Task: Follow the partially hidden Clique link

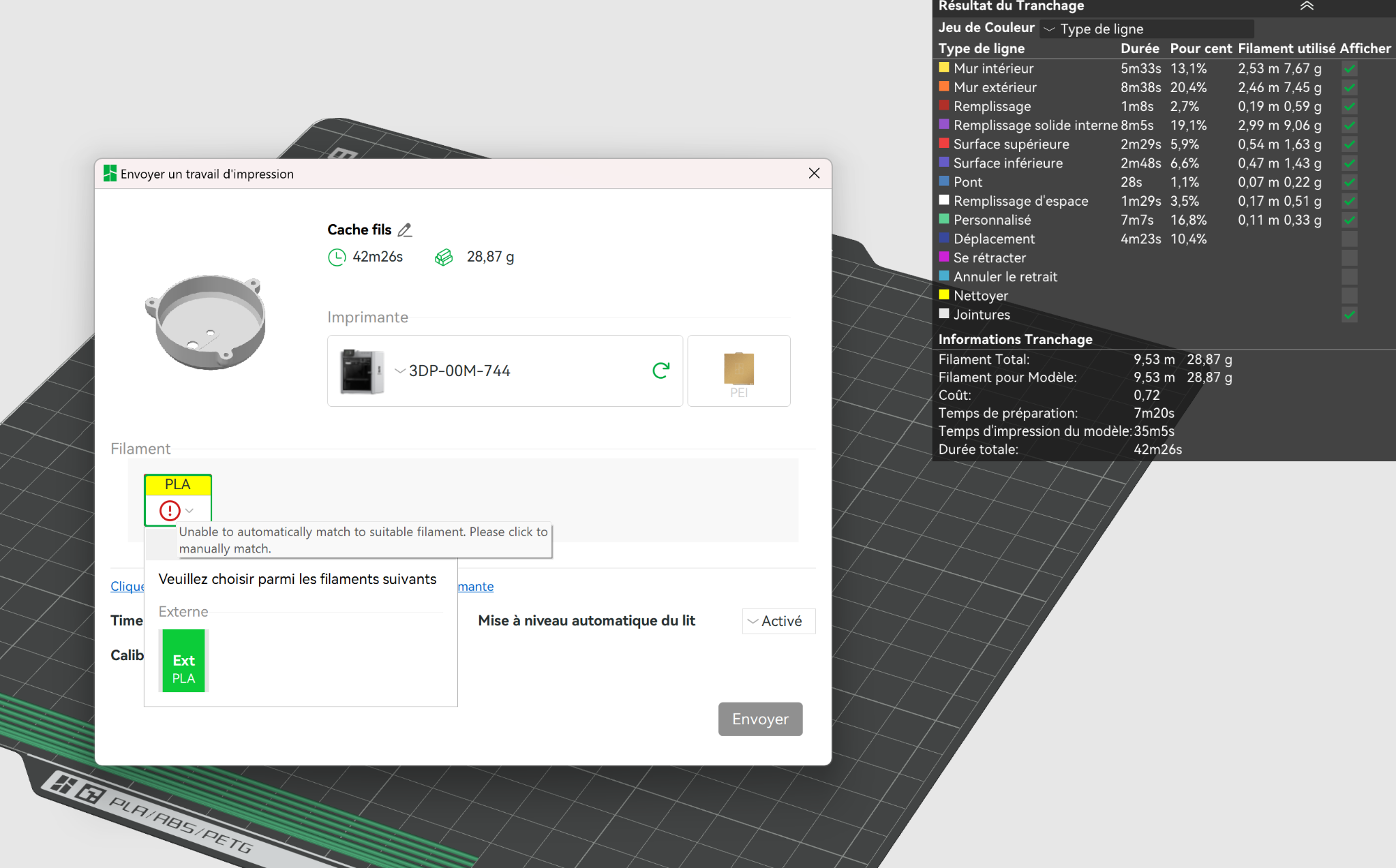Action: (x=127, y=587)
